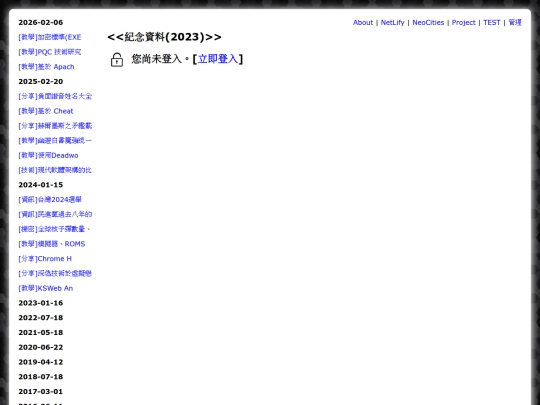Click the <<紀念資料(2023)>> page heading

click(164, 37)
